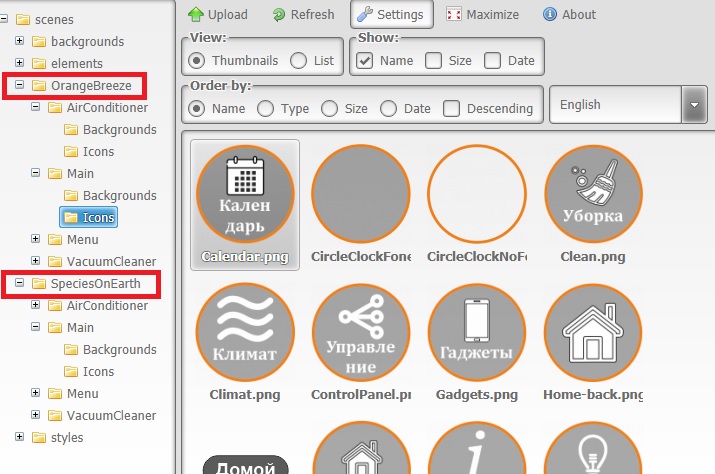Collapse the OrangeBreeze folder tree
This screenshot has width=715, height=474.
[20, 86]
